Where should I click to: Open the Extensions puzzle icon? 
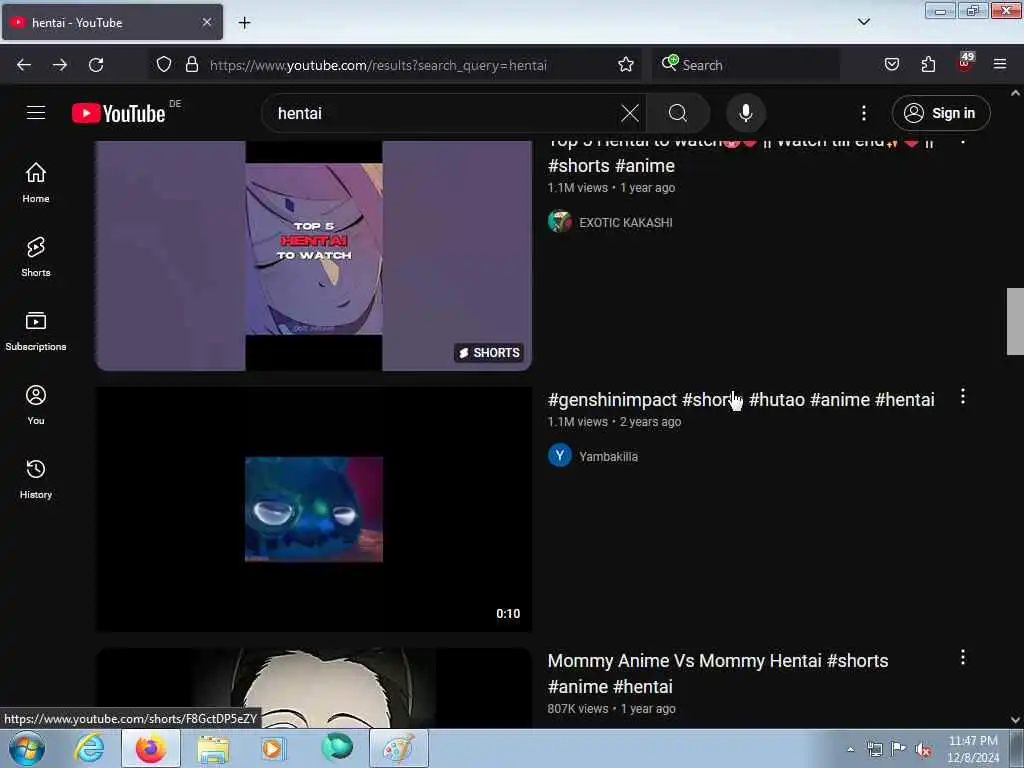(x=928, y=64)
